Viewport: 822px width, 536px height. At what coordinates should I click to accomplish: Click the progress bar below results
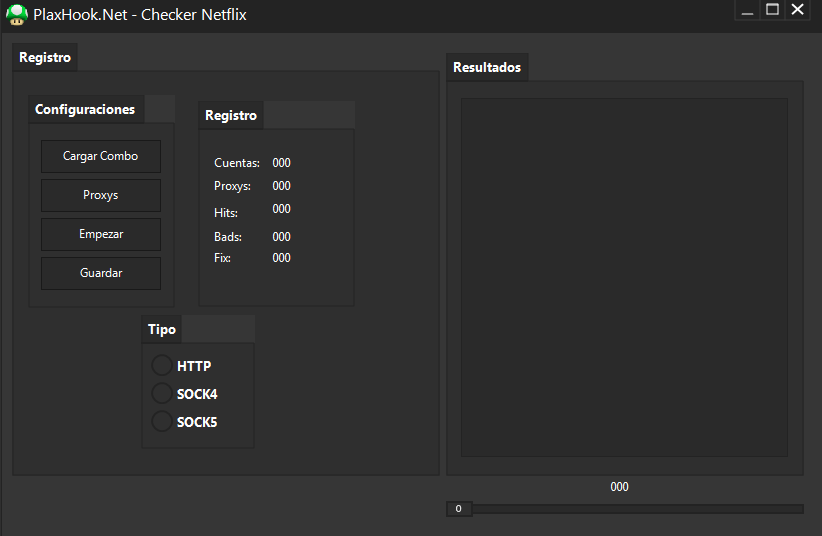coord(625,509)
